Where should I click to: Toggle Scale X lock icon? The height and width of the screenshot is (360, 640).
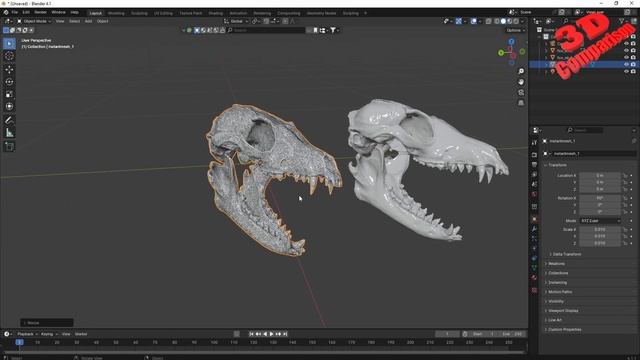click(625, 229)
